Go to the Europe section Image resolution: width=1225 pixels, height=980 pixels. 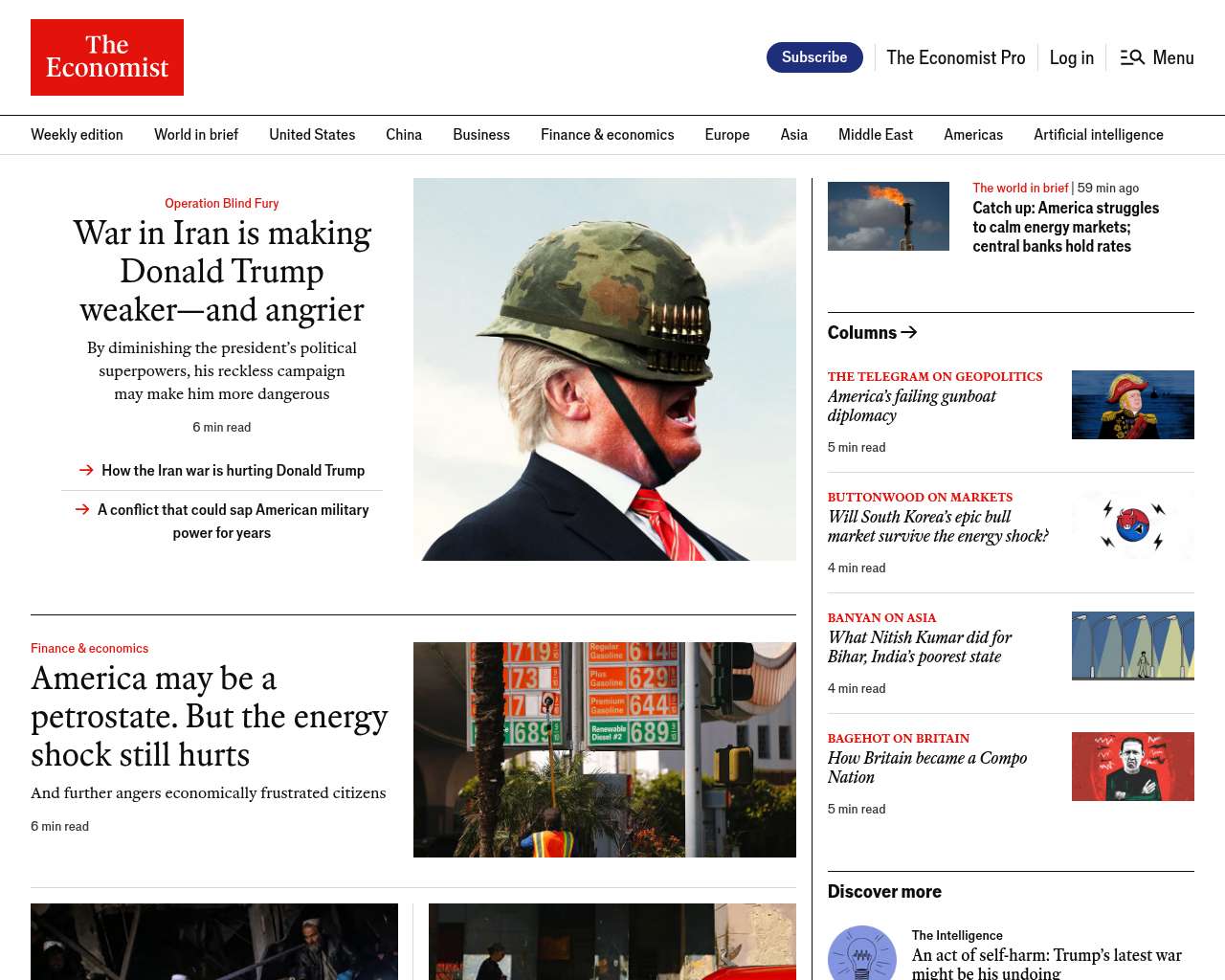(x=727, y=135)
